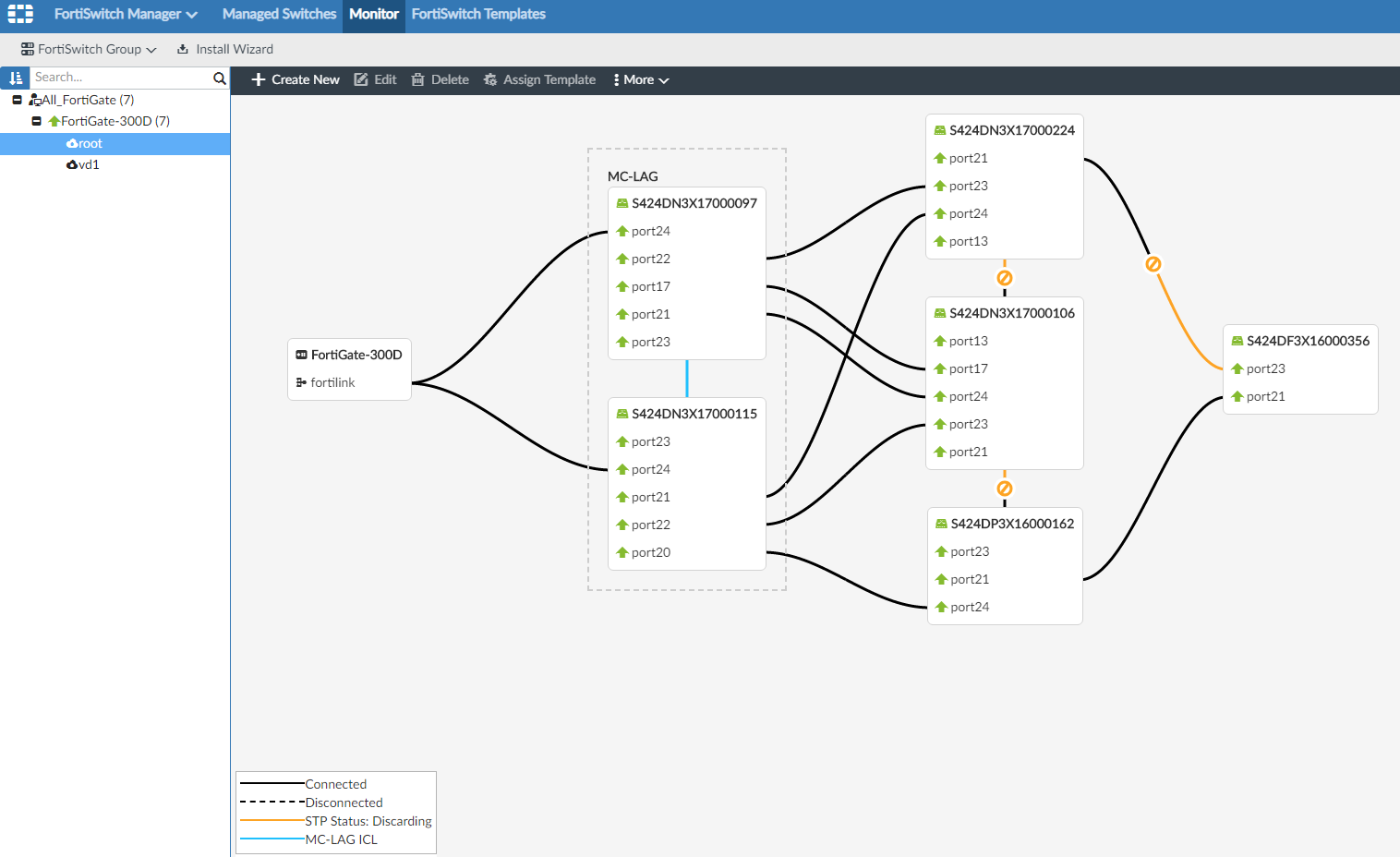Select FortiGate-300D (7) in the tree
This screenshot has width=1400, height=857.
(x=109, y=121)
